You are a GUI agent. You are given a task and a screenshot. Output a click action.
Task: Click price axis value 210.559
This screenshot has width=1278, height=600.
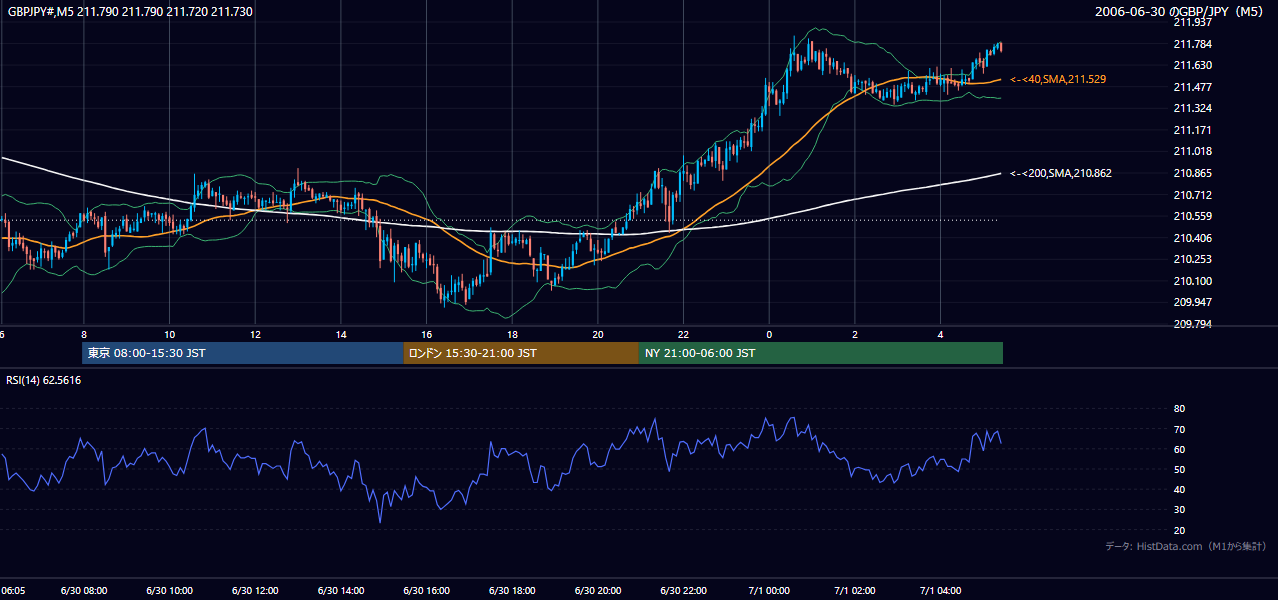pos(1192,216)
